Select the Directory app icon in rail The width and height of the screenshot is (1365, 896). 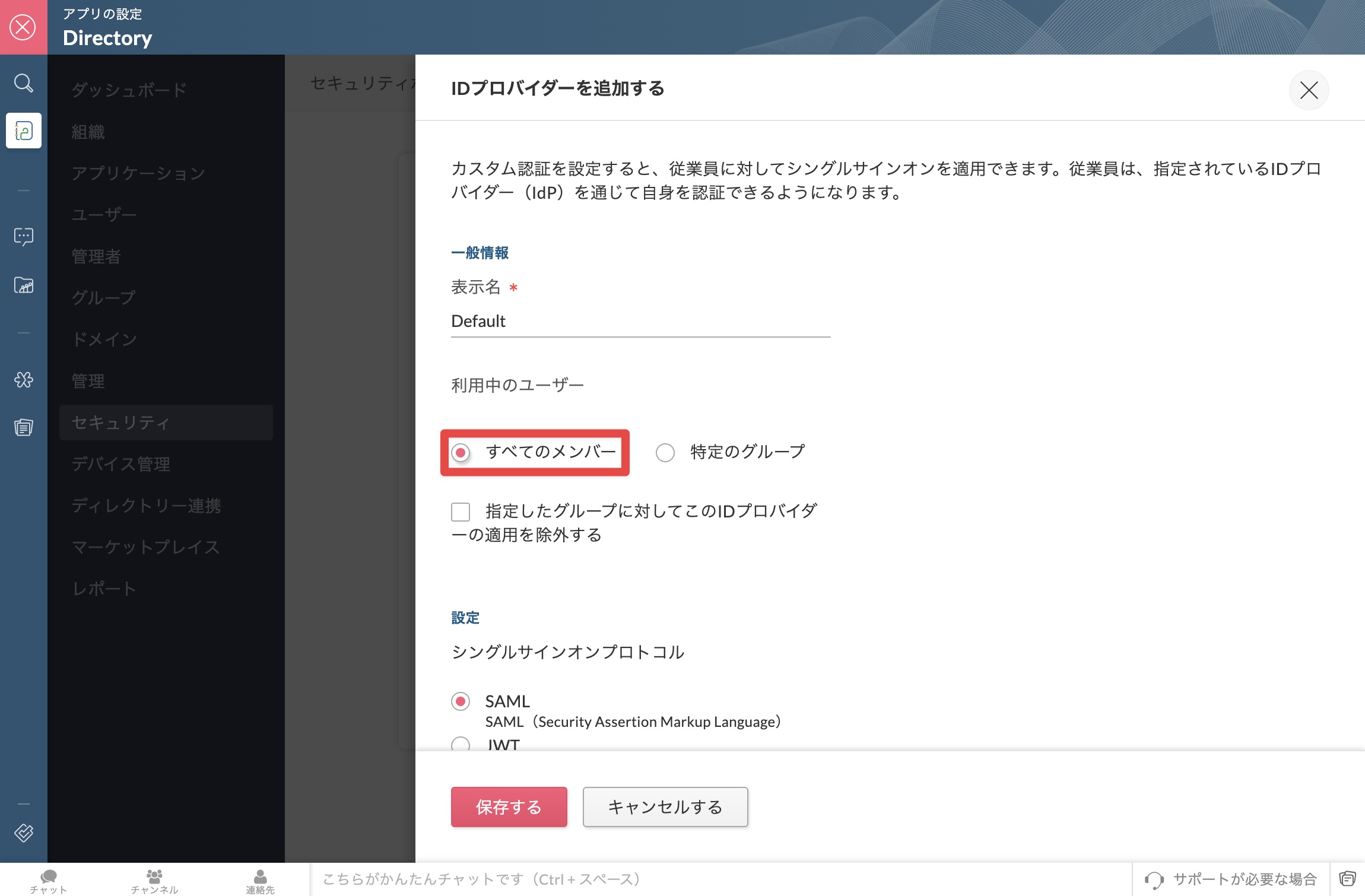point(24,131)
